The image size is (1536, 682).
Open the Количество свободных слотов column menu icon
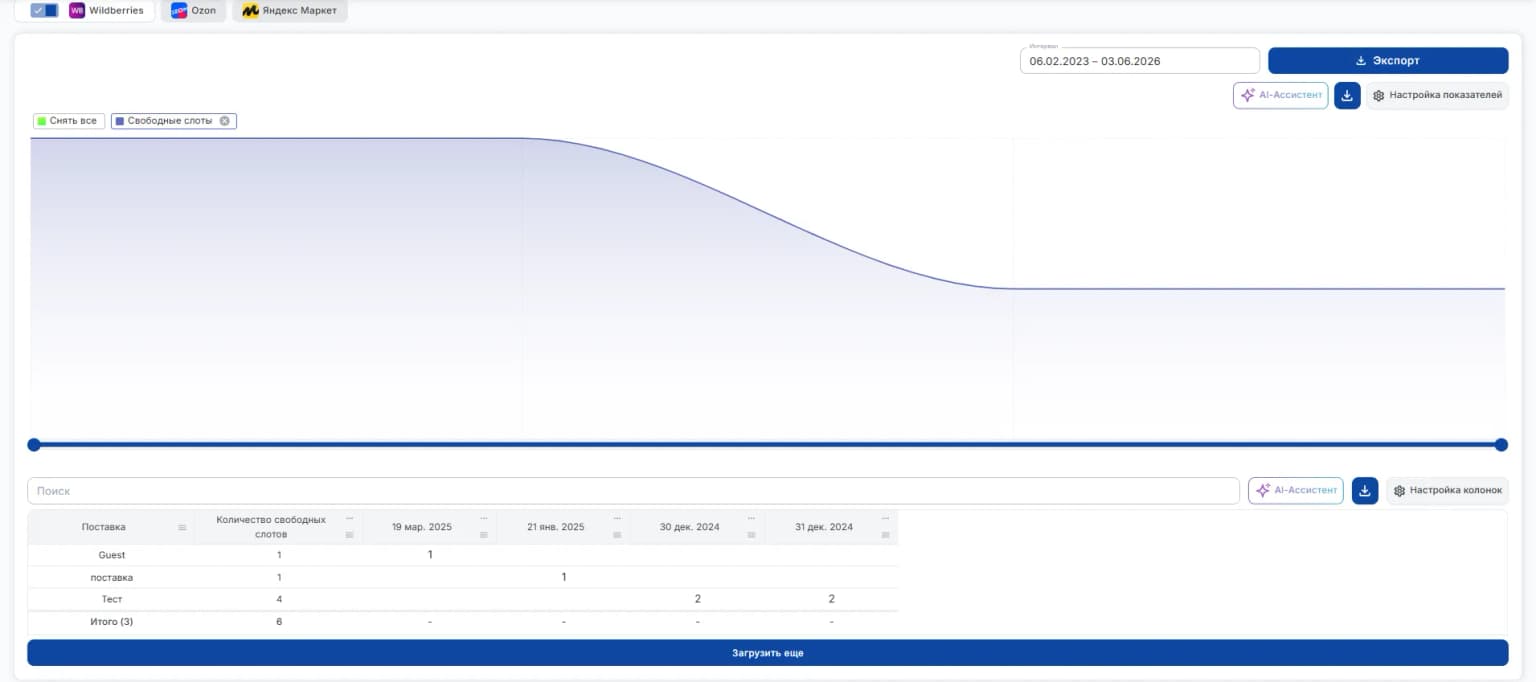350,535
